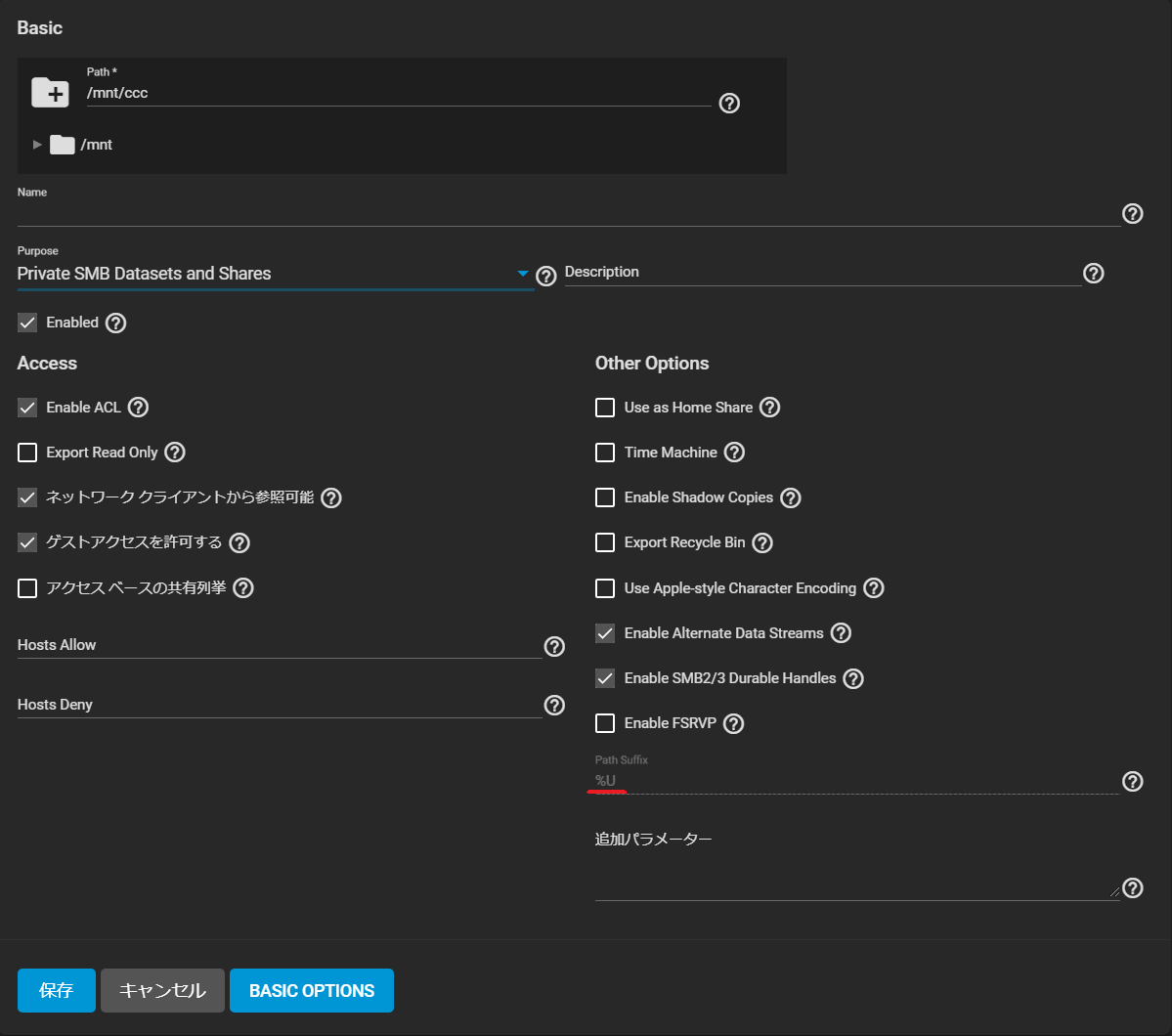
Task: Open help for SMB2/3 Durable Handles
Action: [853, 678]
